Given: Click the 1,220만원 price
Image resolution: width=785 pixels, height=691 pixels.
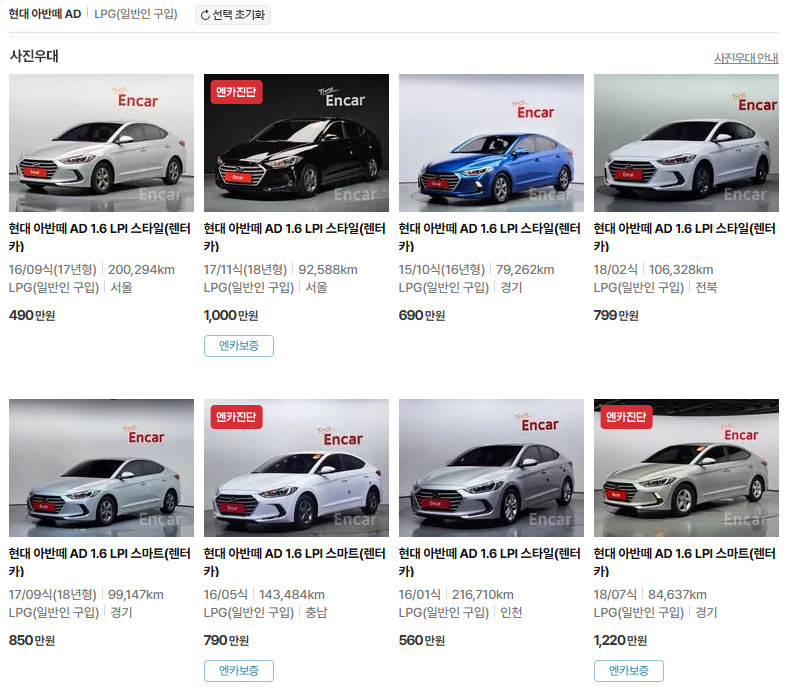Looking at the screenshot, I should click(620, 640).
